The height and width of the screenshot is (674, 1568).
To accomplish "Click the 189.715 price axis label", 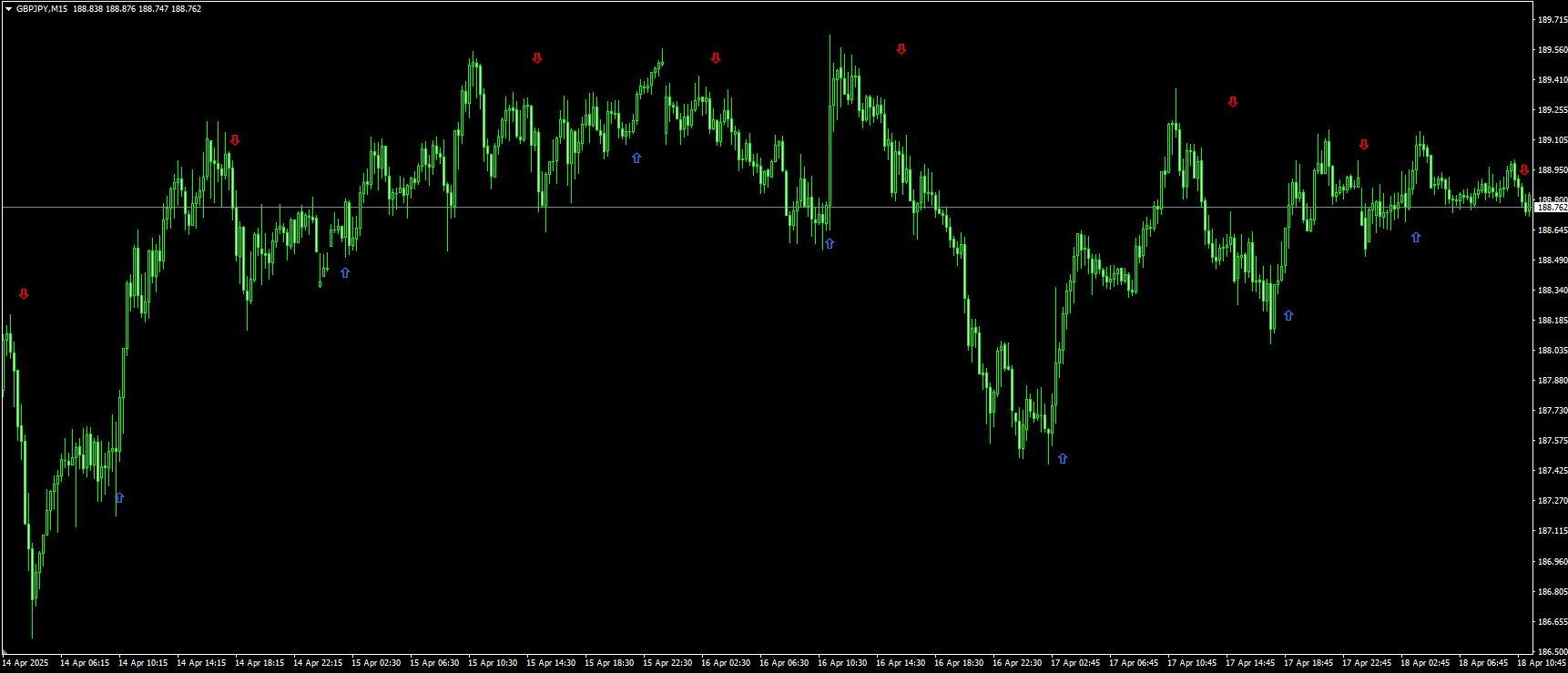I will tap(1553, 20).
